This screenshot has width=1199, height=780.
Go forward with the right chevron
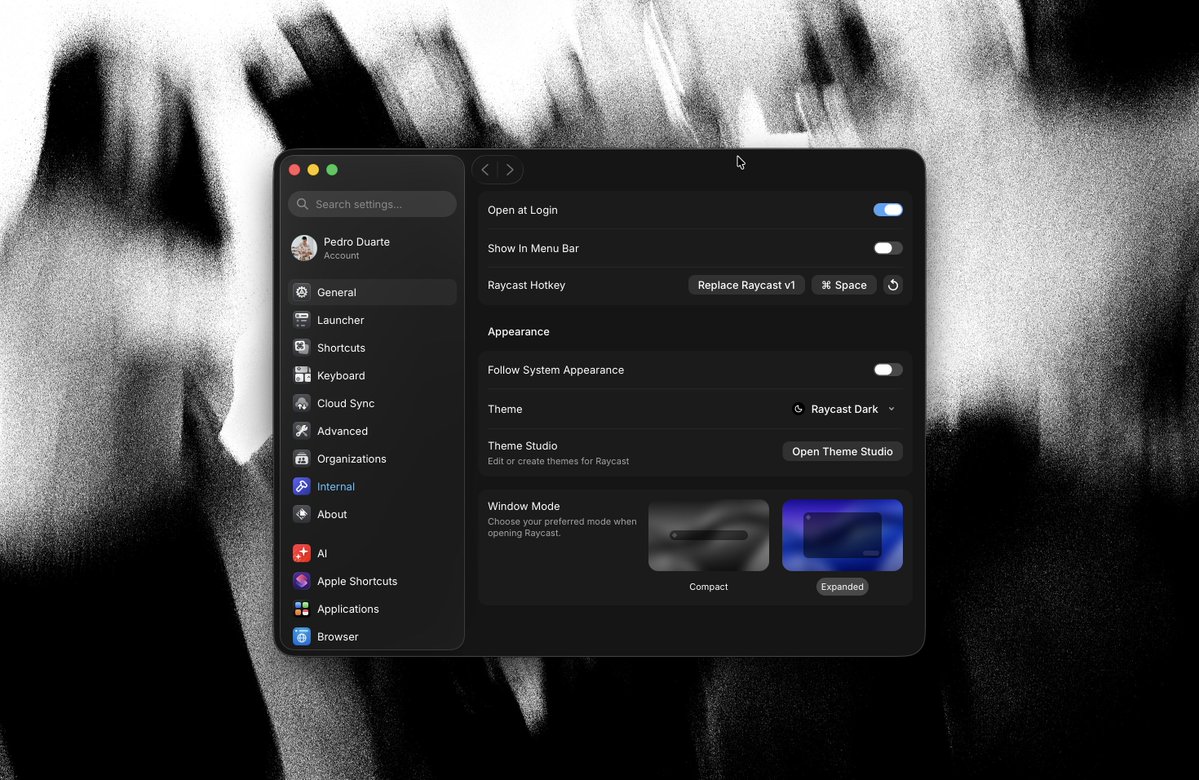(x=510, y=170)
